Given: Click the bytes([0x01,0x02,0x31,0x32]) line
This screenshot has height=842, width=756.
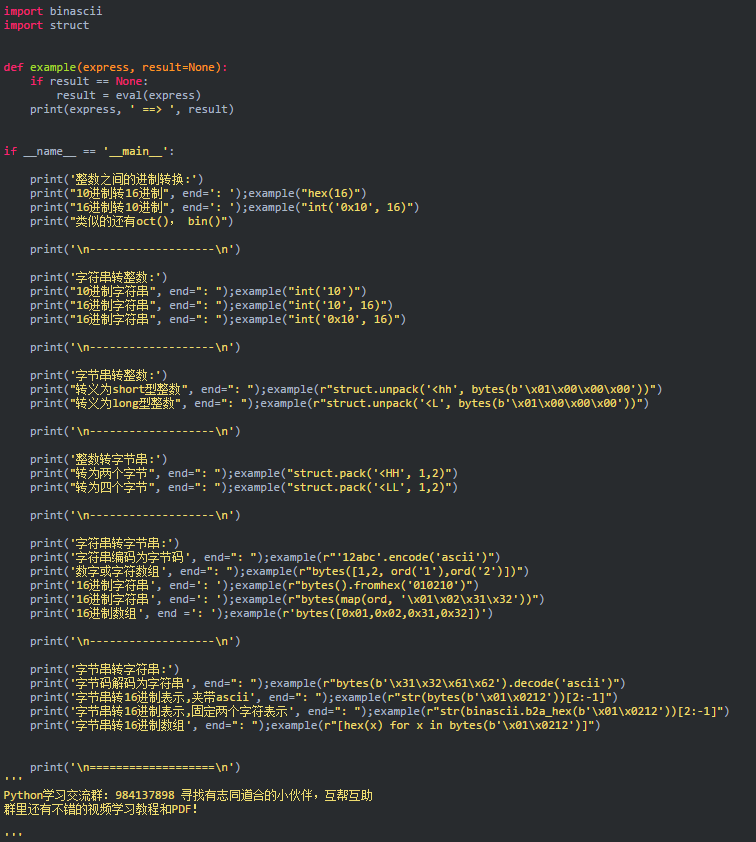Looking at the screenshot, I should (x=261, y=613).
